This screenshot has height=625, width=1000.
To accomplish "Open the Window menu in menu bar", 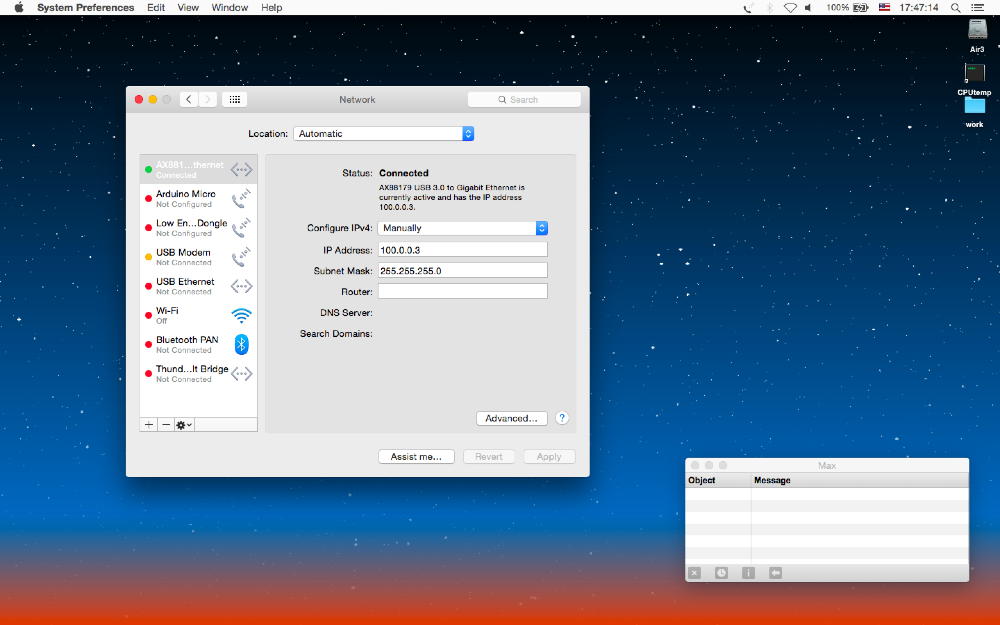I will tap(230, 7).
